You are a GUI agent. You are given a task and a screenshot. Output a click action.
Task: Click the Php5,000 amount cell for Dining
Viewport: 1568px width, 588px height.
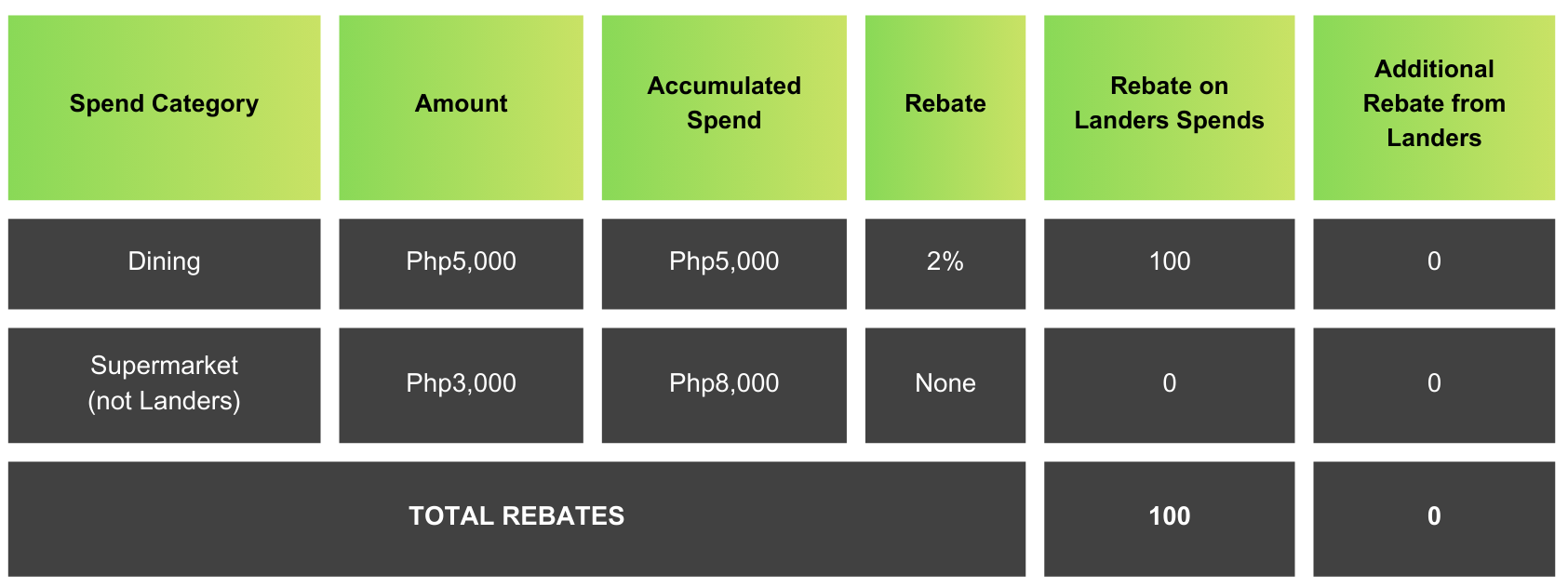461,261
